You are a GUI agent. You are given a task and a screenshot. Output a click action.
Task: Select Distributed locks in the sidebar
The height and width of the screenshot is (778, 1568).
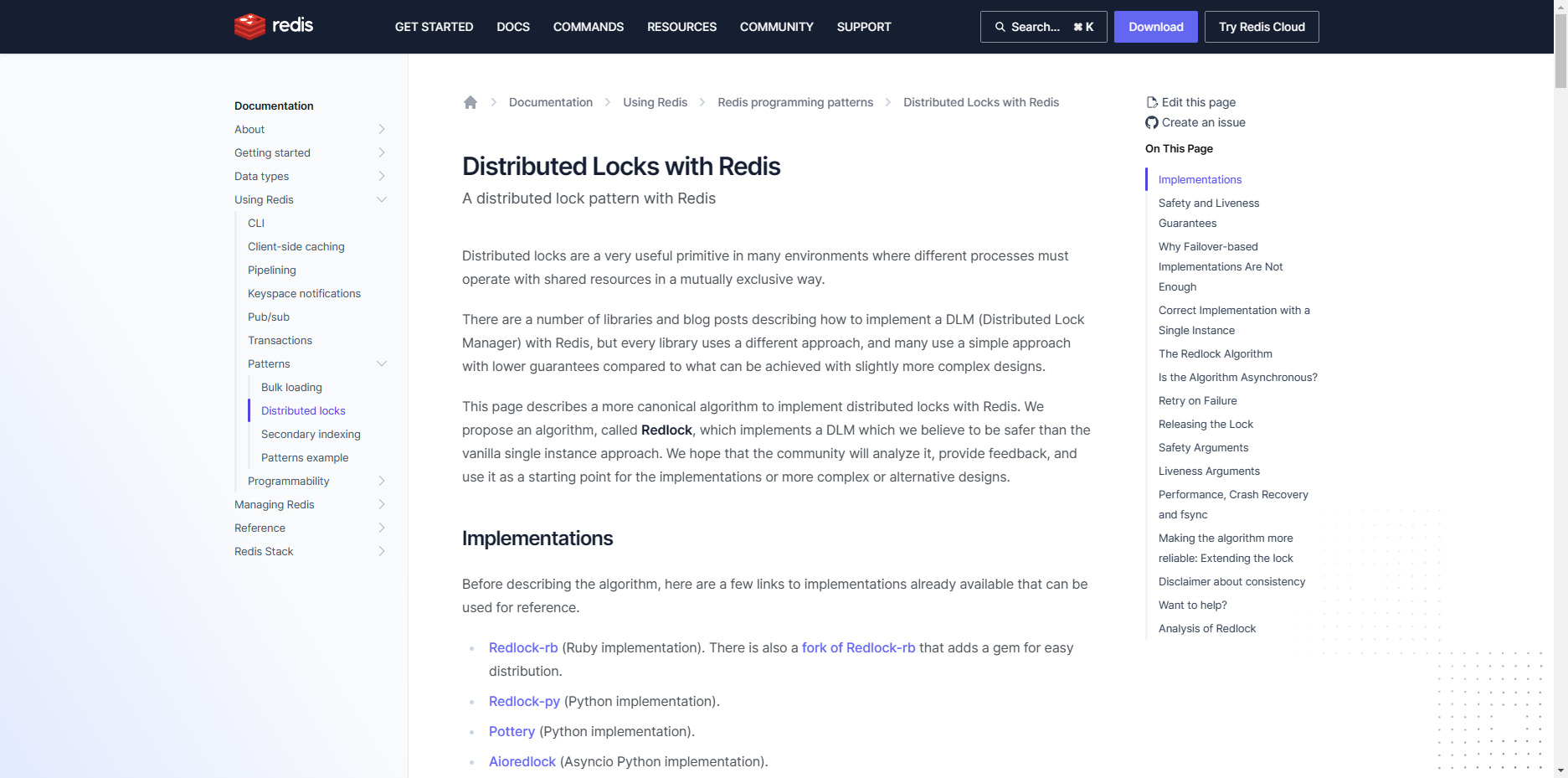point(302,410)
